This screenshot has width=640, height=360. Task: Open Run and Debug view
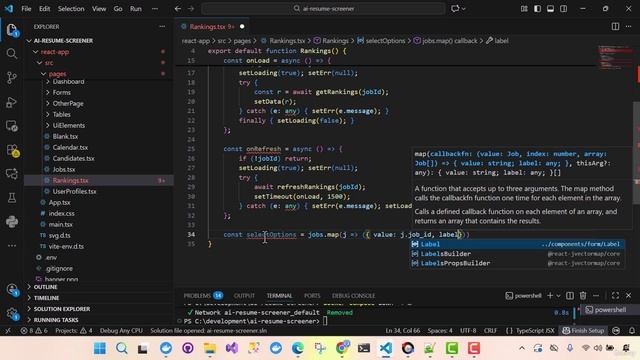pyautogui.click(x=12, y=102)
